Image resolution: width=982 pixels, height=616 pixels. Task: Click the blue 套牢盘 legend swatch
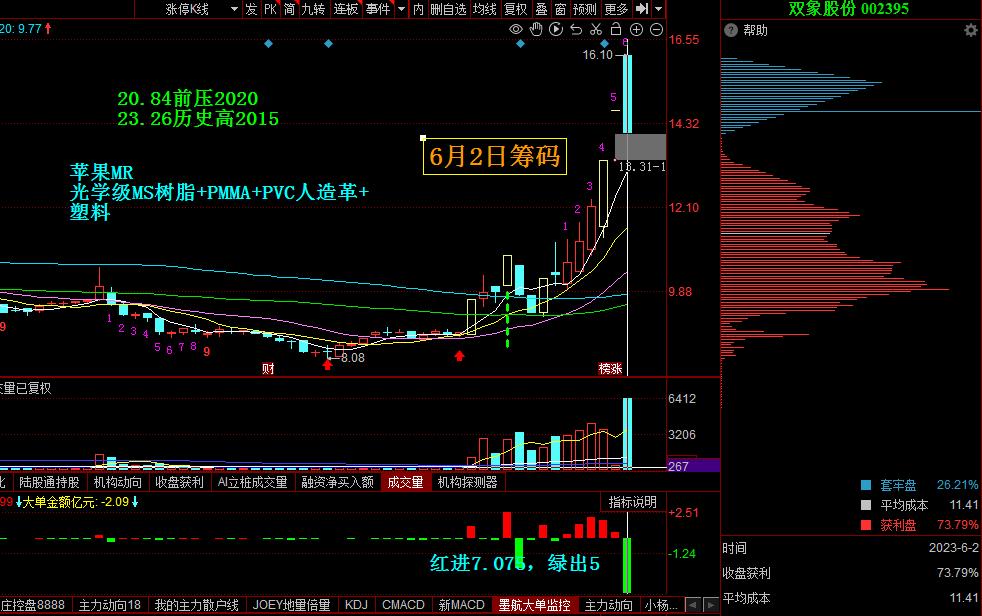[866, 485]
